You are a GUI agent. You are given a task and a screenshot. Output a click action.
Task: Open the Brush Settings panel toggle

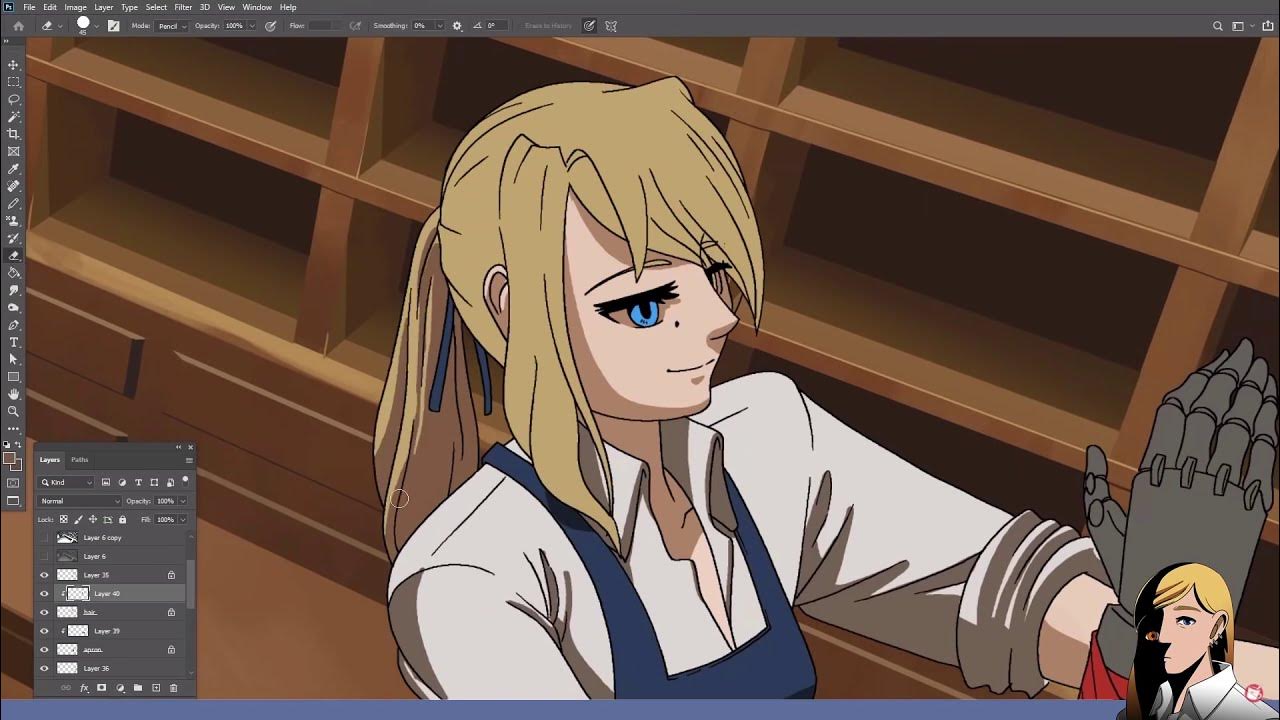(x=113, y=26)
